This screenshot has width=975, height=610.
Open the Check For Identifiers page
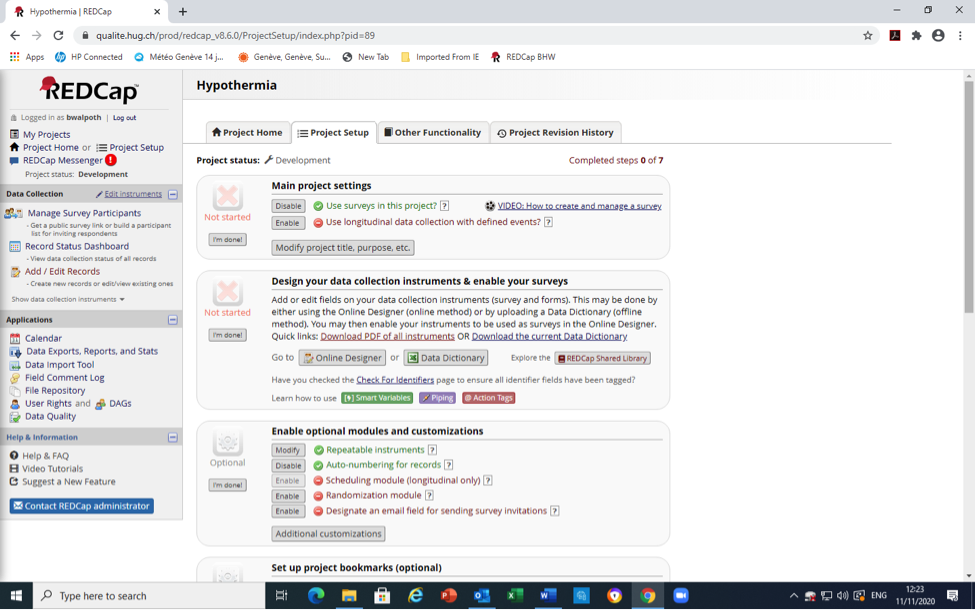[x=395, y=380]
